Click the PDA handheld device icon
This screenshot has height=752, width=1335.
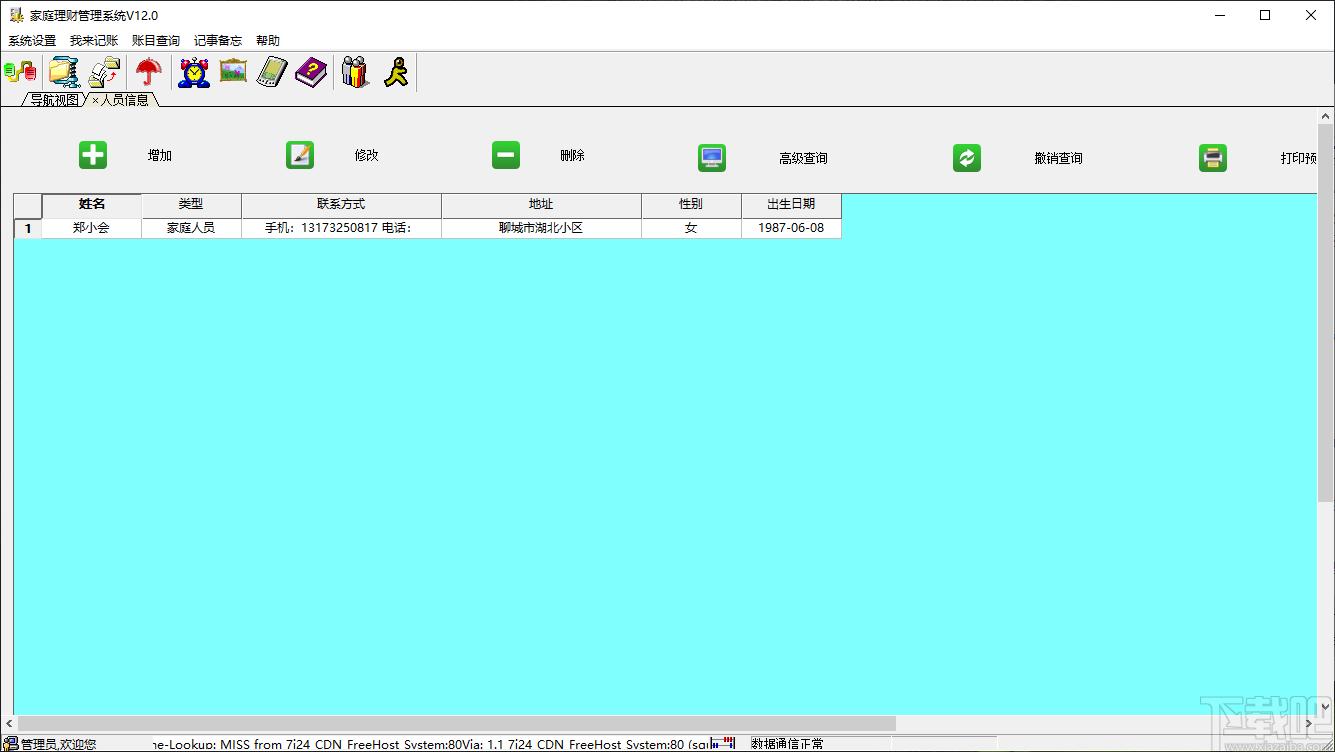(x=272, y=72)
